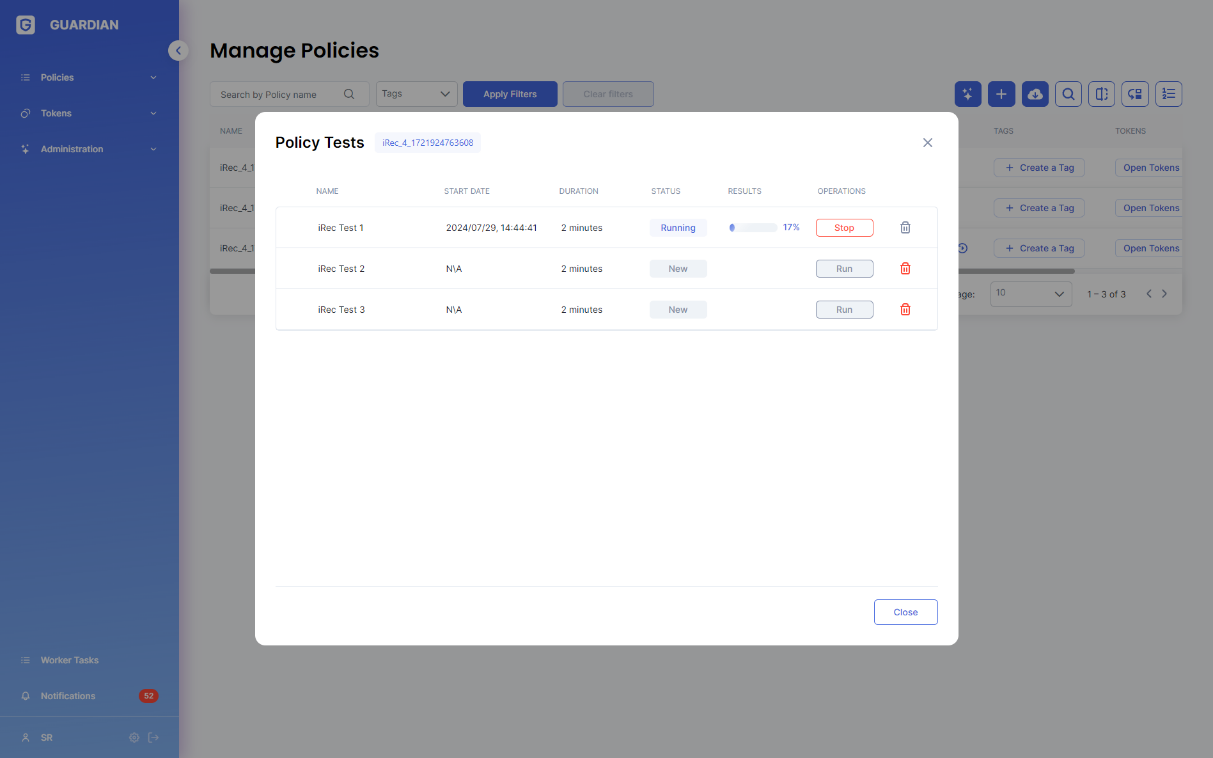Click the plus icon to add policy
Viewport: 1213px width, 758px height.
click(1001, 94)
